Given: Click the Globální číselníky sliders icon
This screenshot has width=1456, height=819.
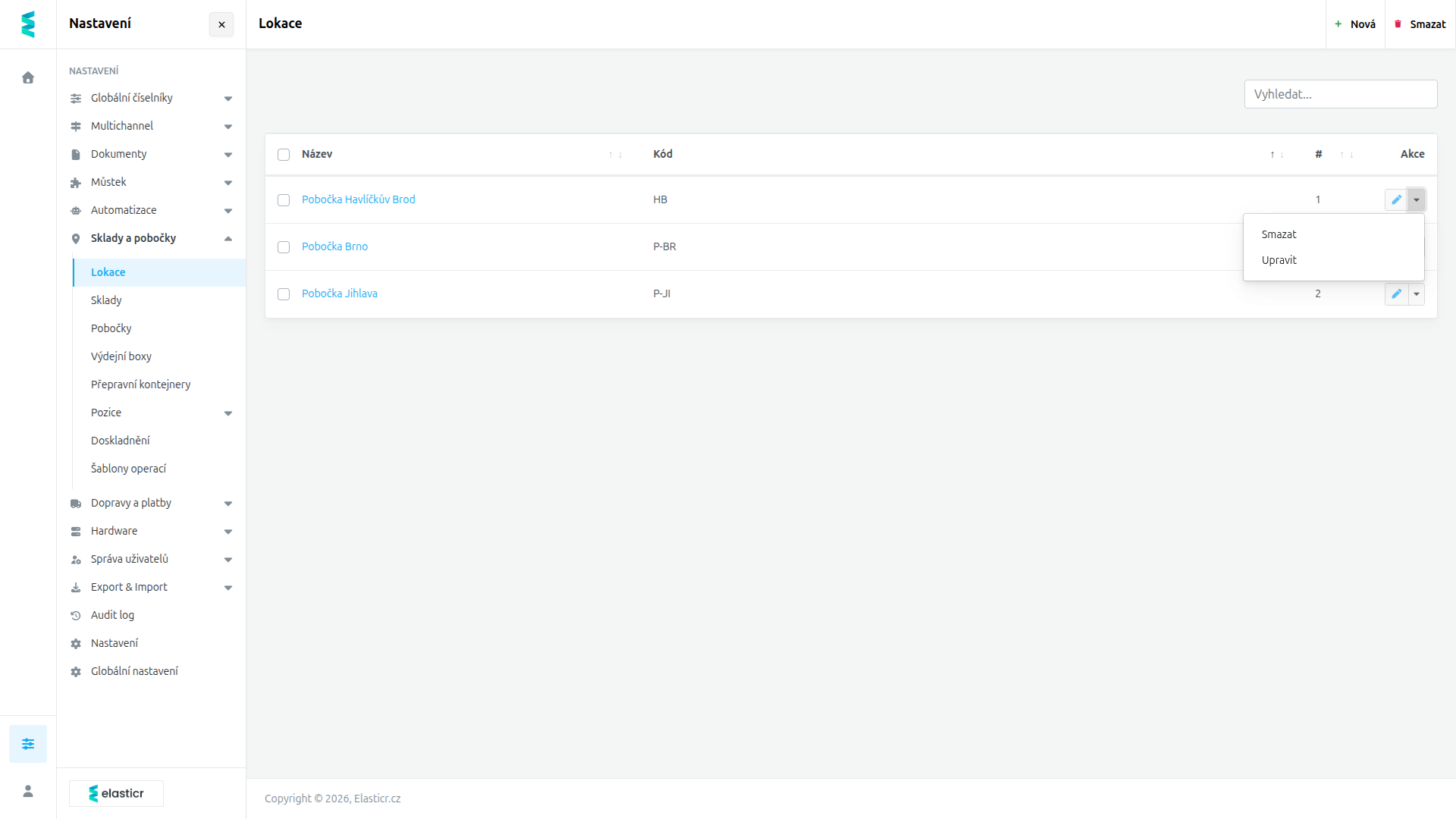Looking at the screenshot, I should [x=76, y=99].
